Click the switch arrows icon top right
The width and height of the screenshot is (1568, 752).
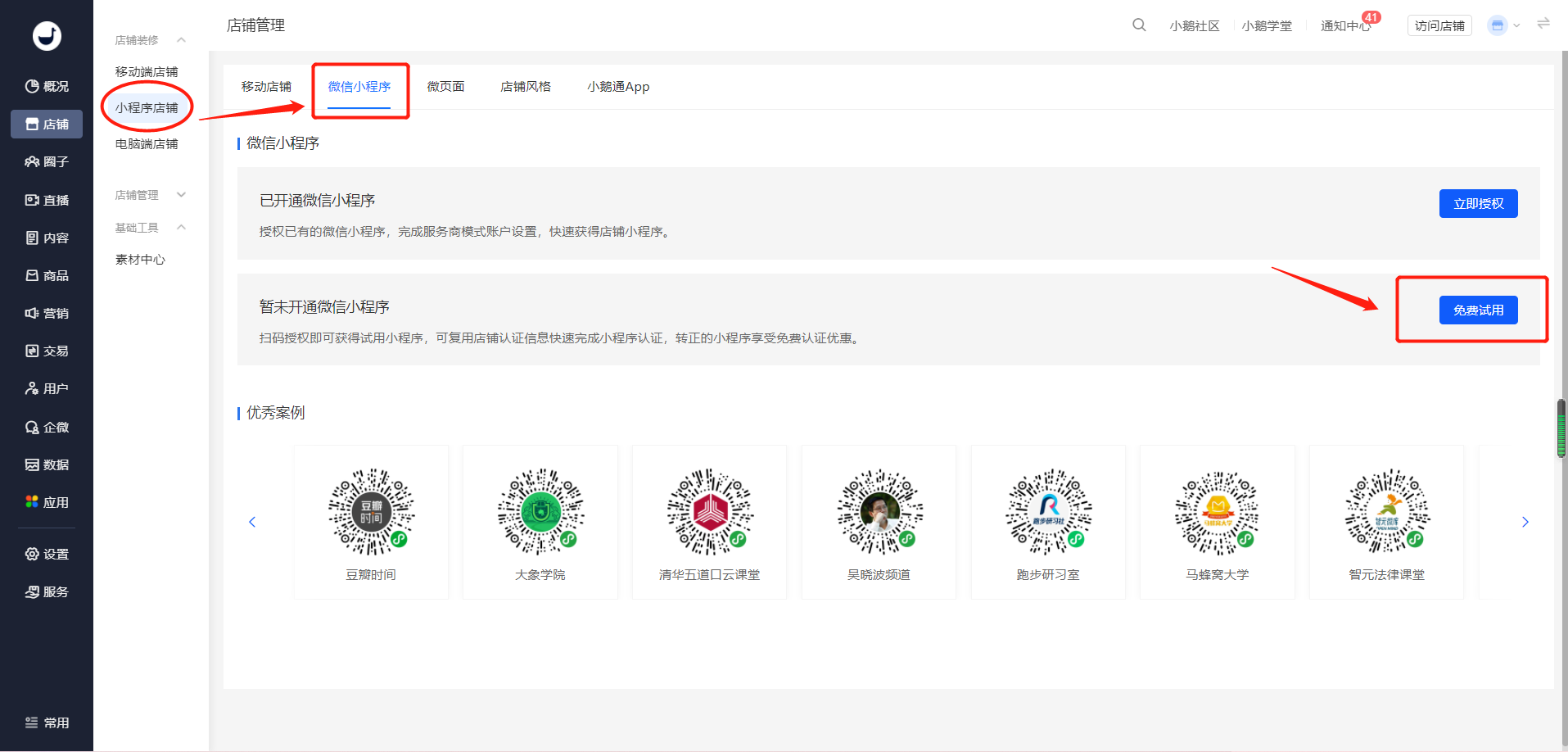click(1543, 24)
